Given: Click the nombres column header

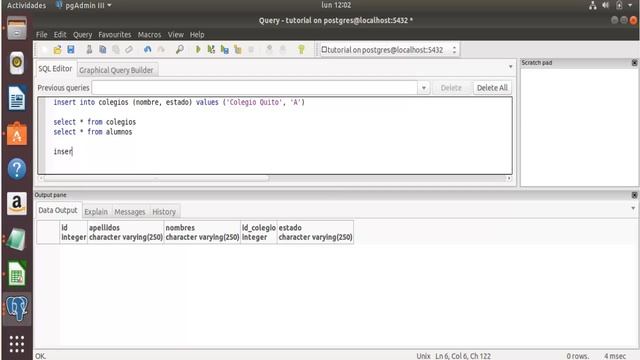Looking at the screenshot, I should [x=202, y=232].
